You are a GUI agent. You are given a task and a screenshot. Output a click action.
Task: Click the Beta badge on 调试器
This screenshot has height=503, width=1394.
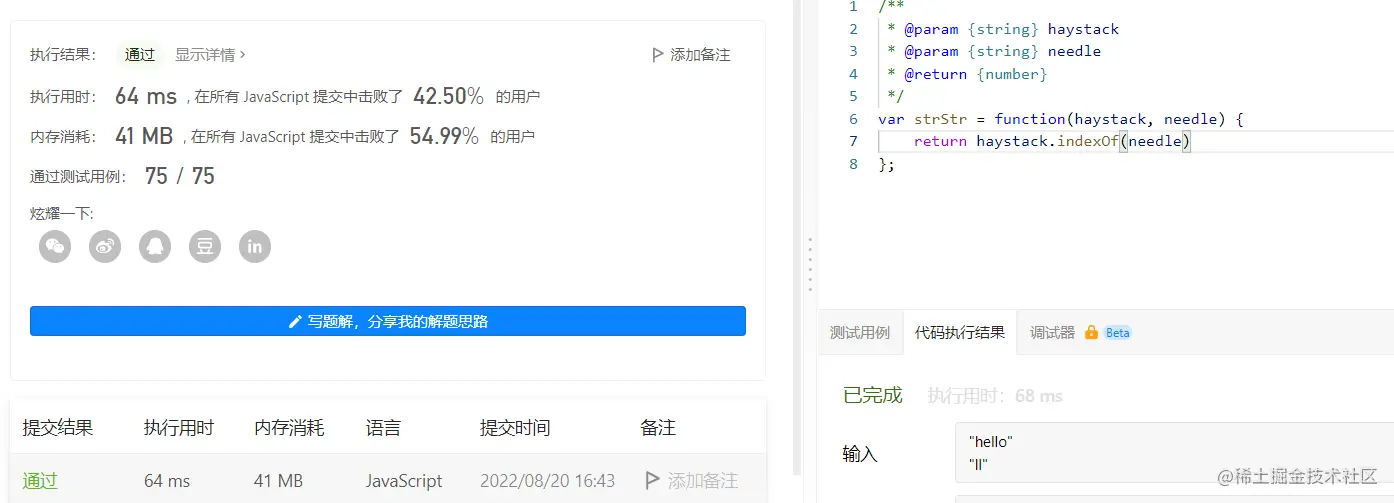point(1118,333)
